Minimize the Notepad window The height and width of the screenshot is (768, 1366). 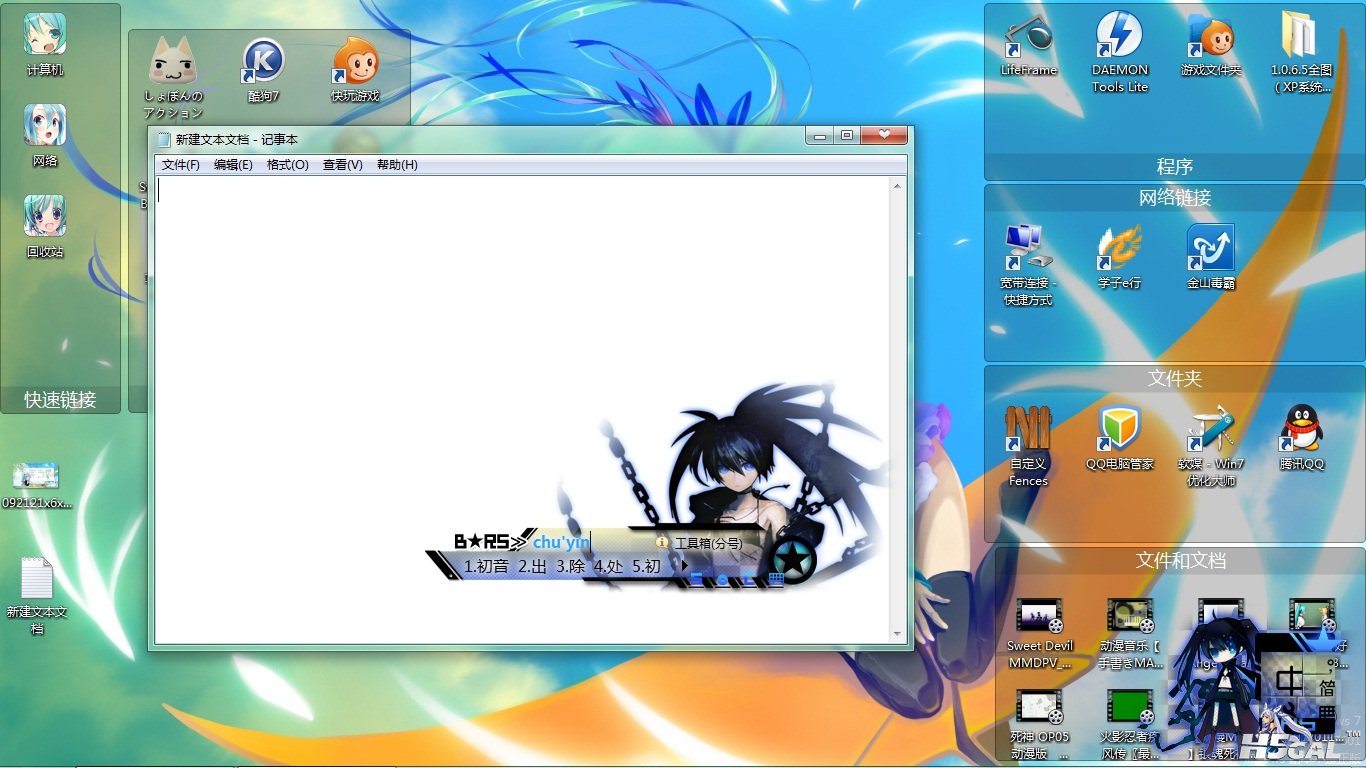[x=821, y=136]
